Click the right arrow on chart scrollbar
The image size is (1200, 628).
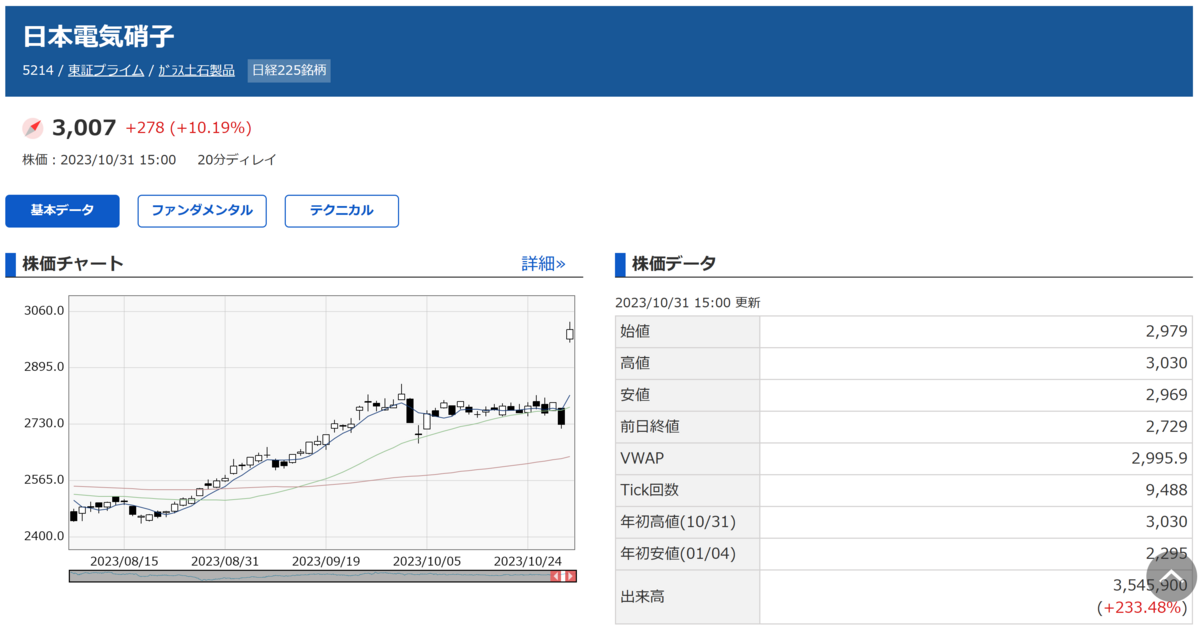[570, 576]
